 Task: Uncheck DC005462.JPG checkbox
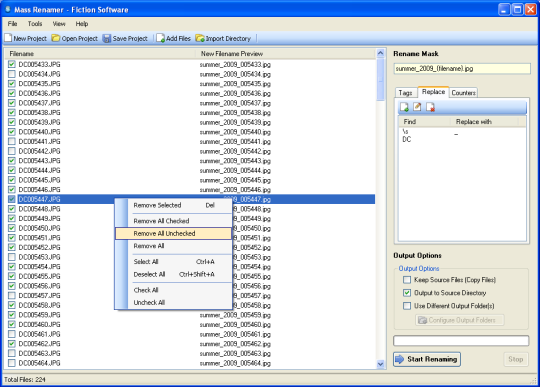tap(12, 344)
